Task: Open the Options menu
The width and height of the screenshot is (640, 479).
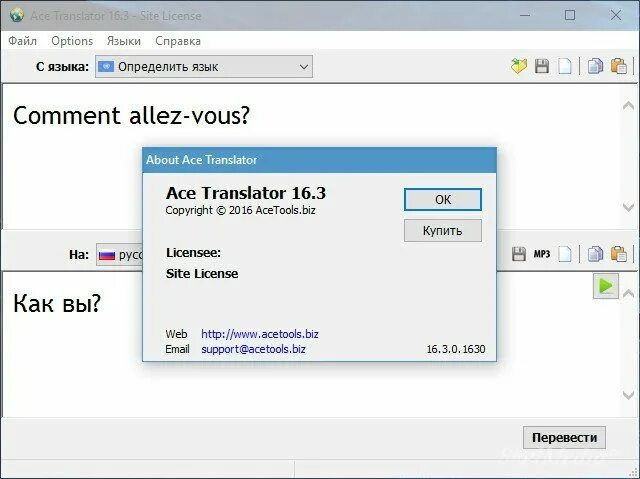Action: click(x=72, y=41)
